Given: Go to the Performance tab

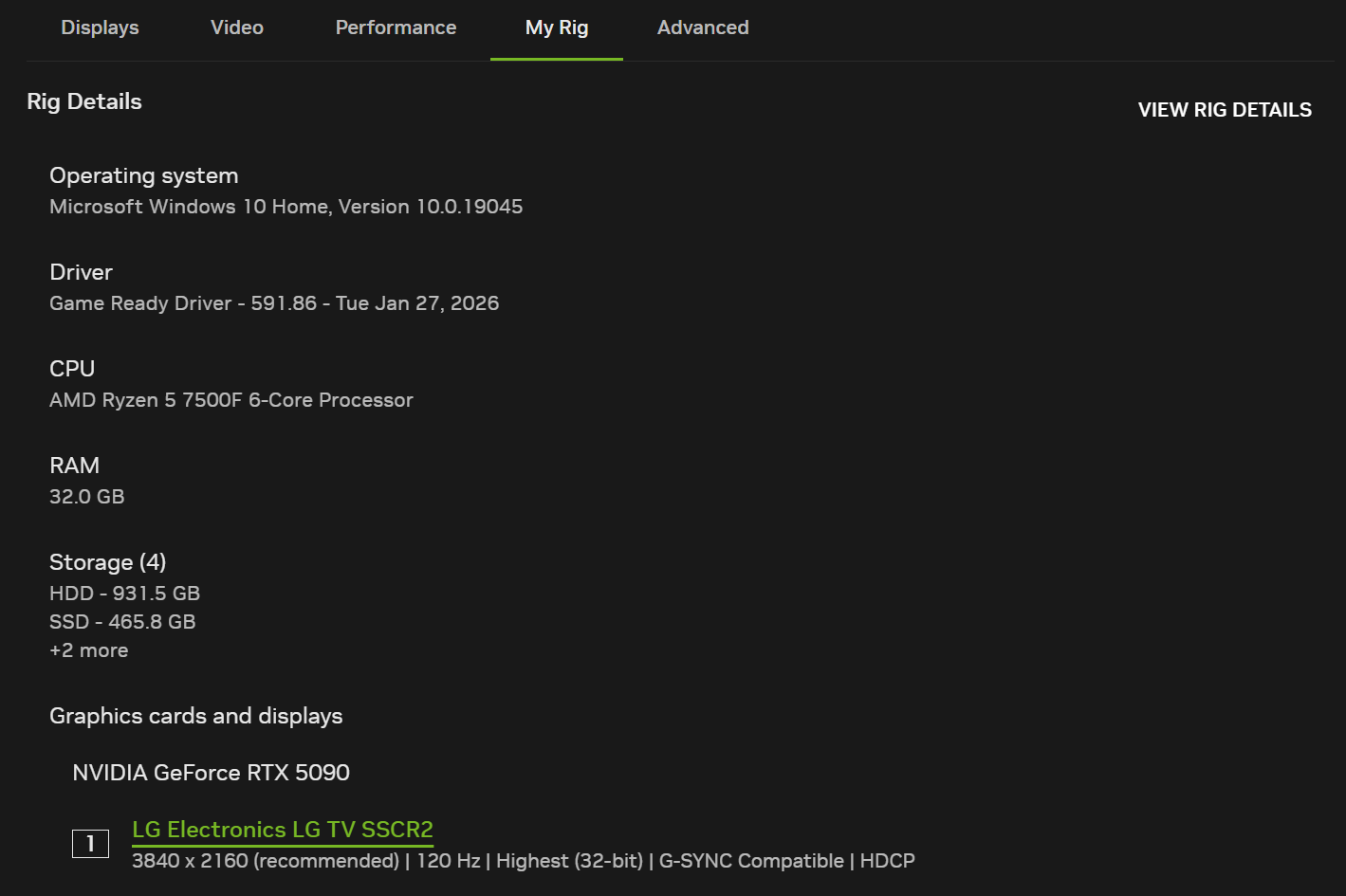Looking at the screenshot, I should [396, 27].
